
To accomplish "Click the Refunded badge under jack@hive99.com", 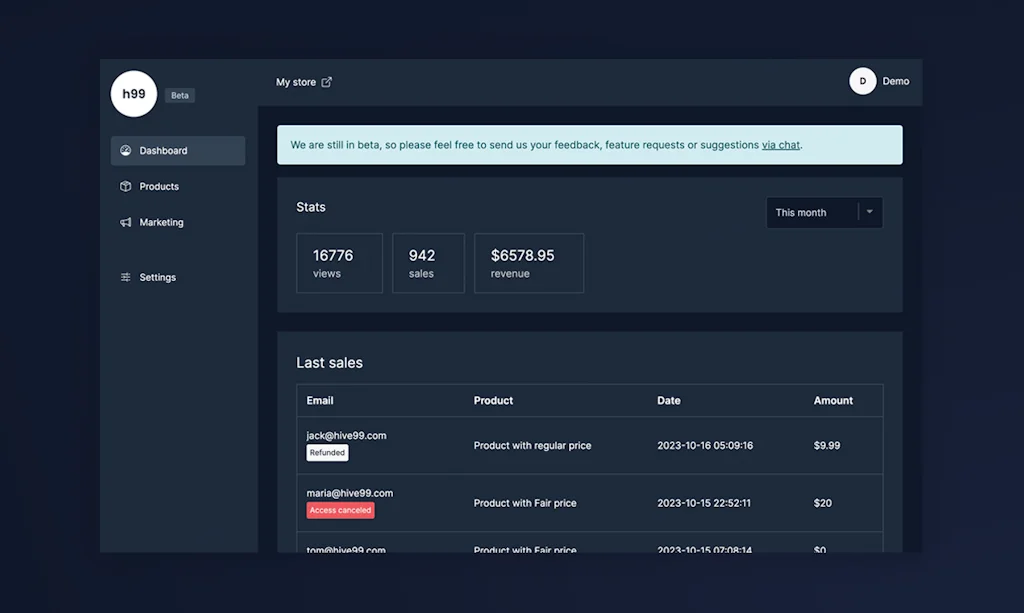I will 327,452.
